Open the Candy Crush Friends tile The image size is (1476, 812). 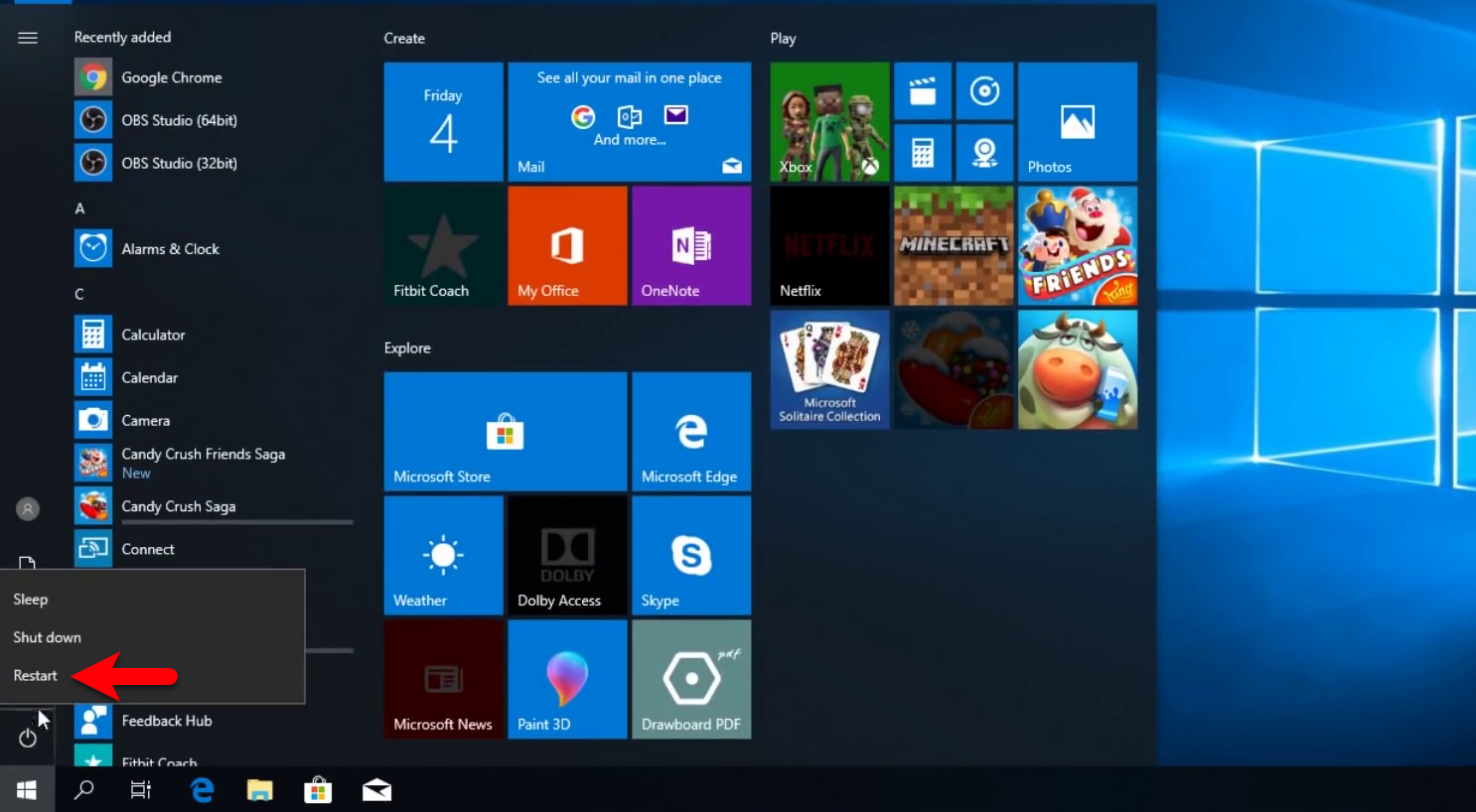pyautogui.click(x=1078, y=246)
